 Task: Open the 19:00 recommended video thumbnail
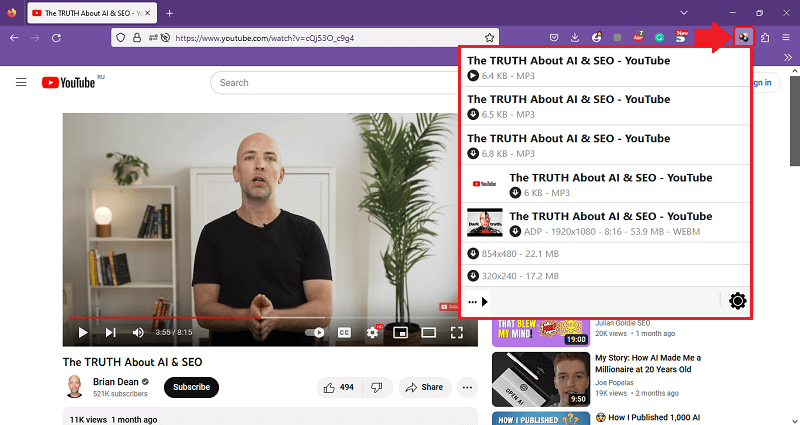point(541,332)
